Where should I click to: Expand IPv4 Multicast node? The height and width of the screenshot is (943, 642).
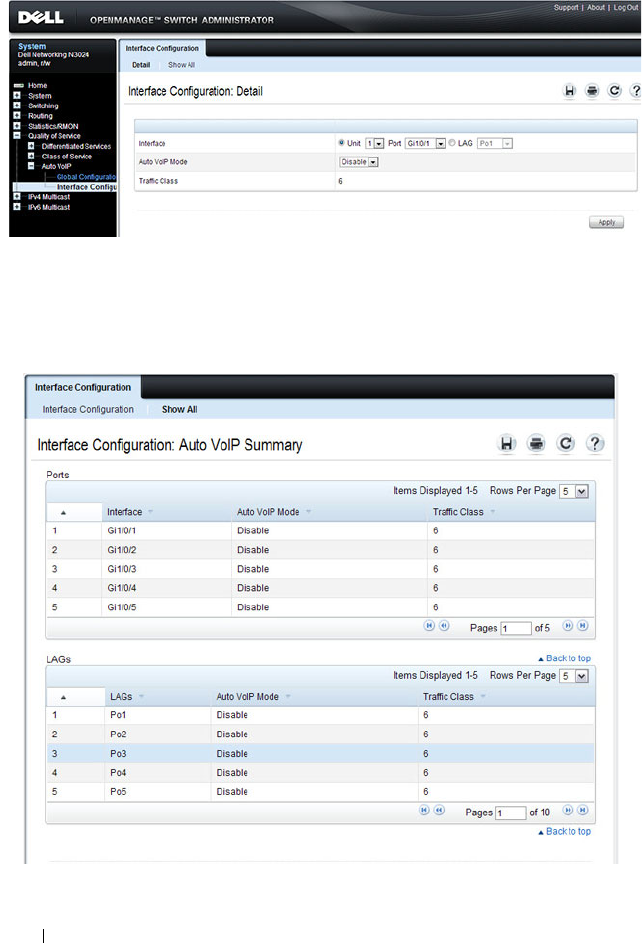pos(17,197)
